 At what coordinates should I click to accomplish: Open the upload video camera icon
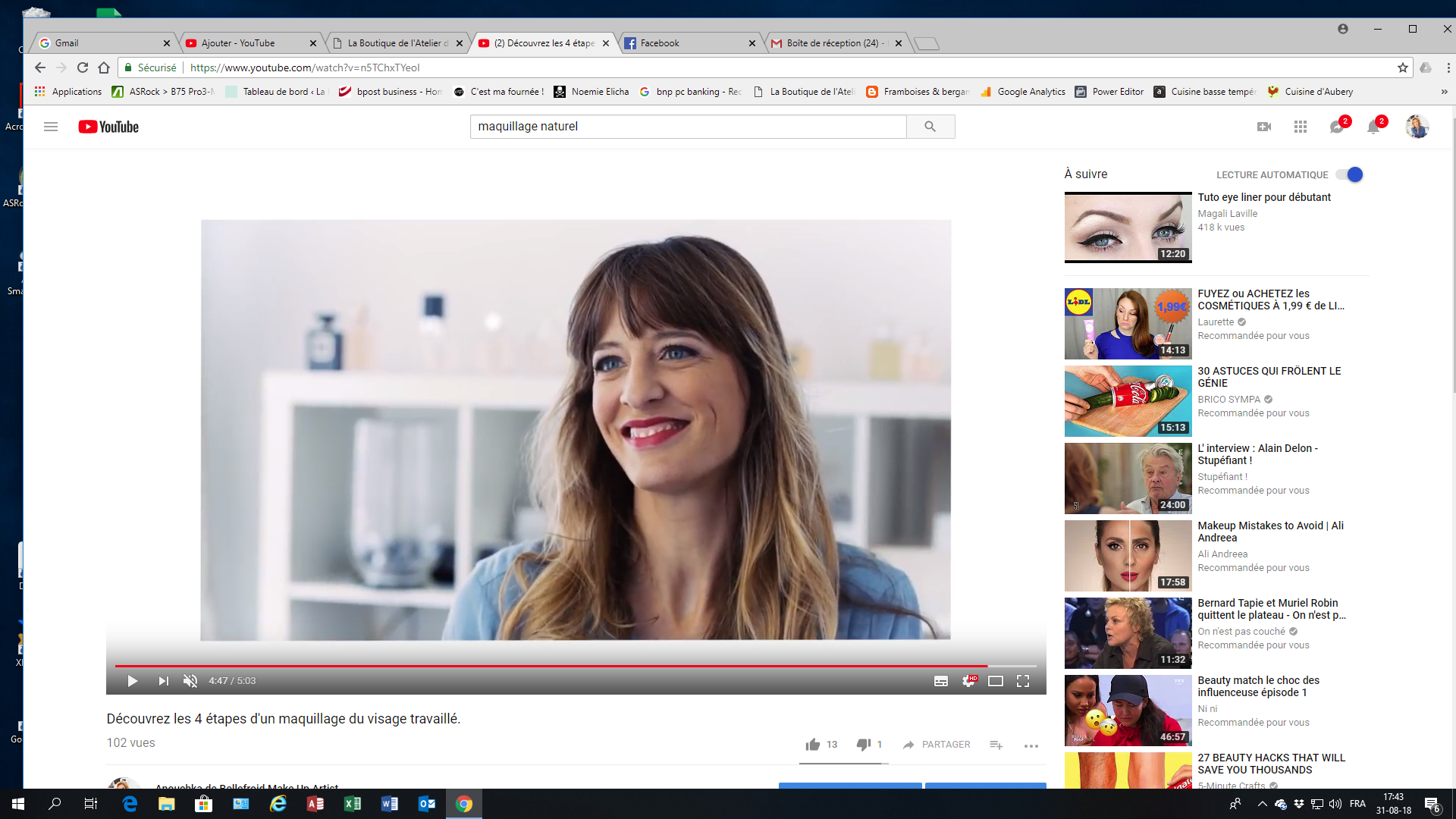[1264, 127]
